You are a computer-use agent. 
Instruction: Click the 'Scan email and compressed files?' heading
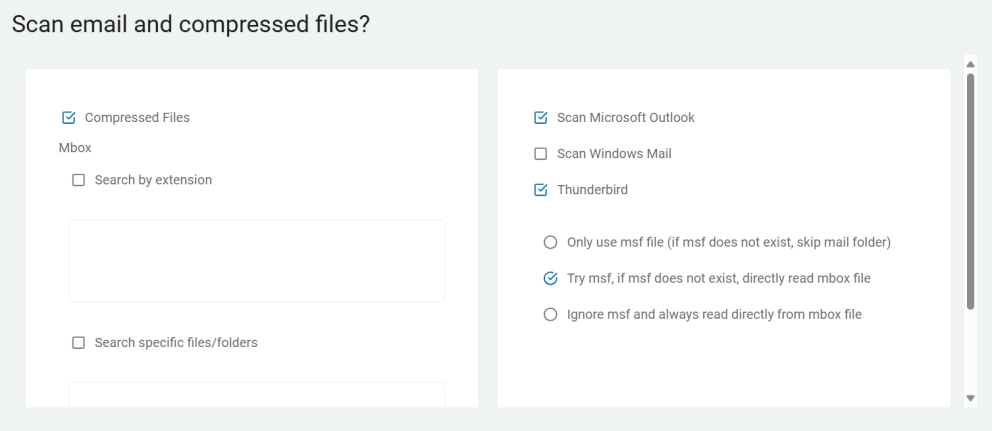(190, 25)
